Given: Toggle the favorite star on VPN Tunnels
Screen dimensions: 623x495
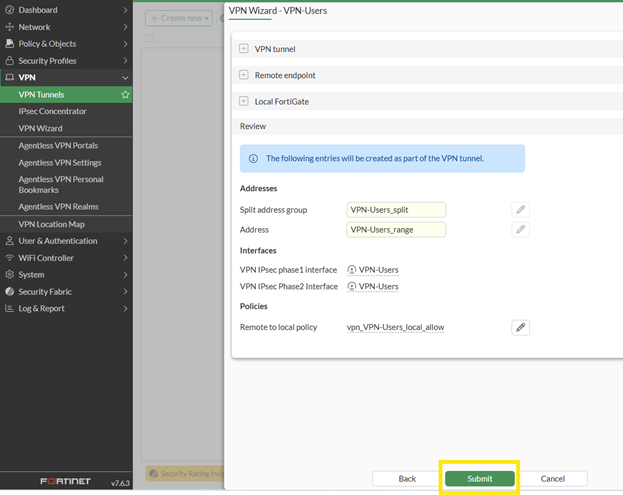Looking at the screenshot, I should 125,95.
